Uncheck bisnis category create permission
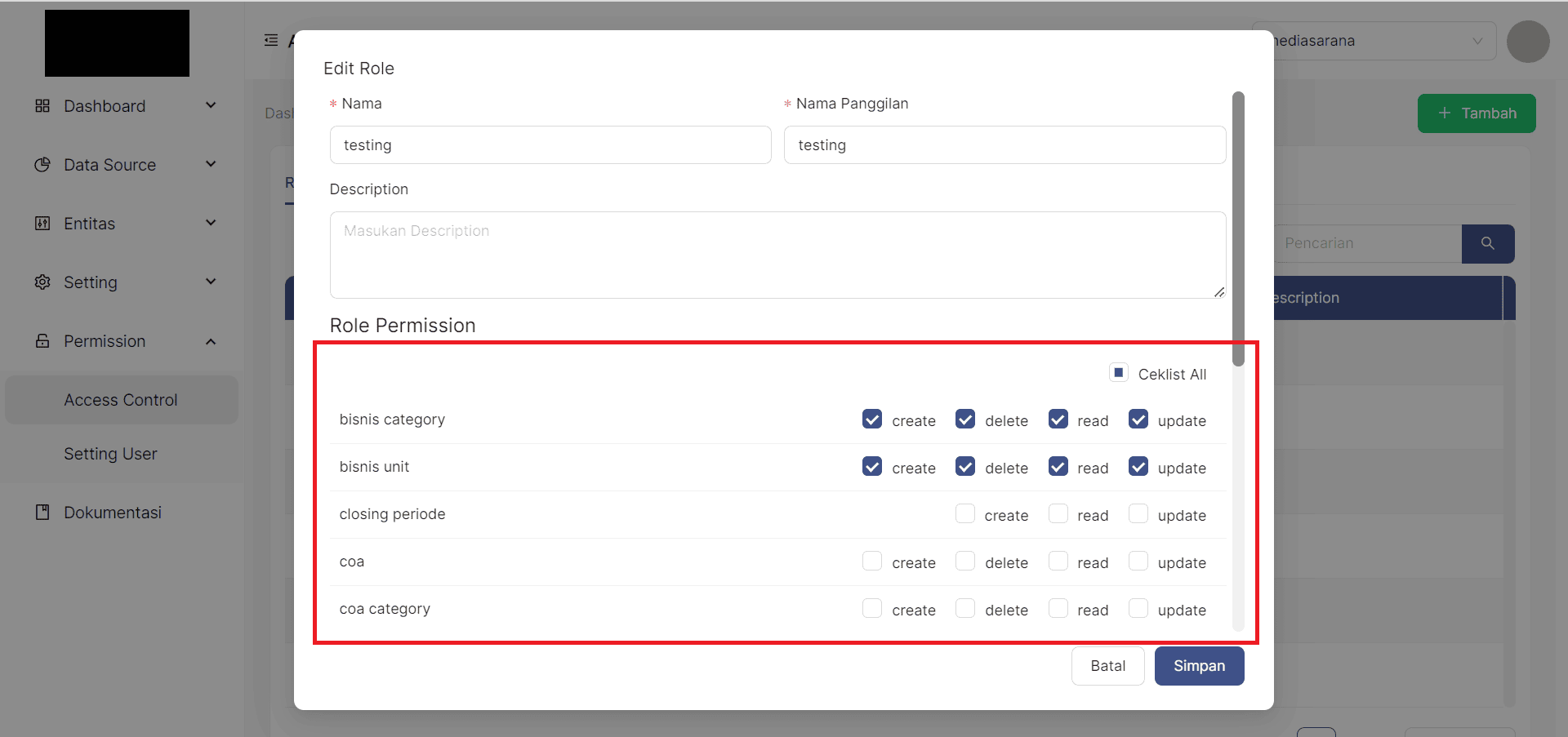The image size is (1568, 737). (x=871, y=420)
